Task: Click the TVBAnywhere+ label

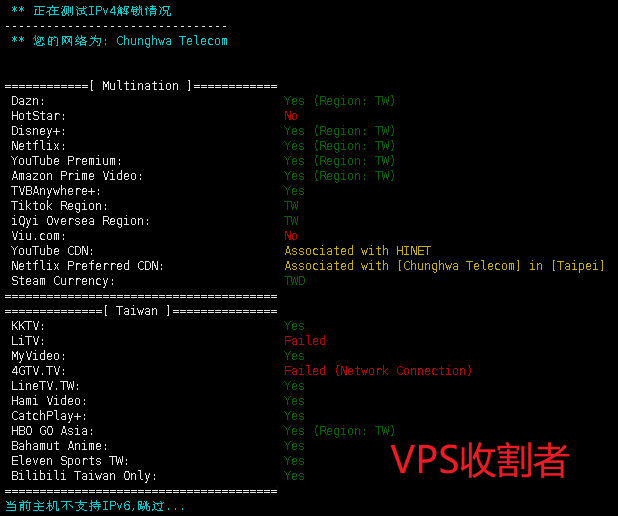Action: 56,191
